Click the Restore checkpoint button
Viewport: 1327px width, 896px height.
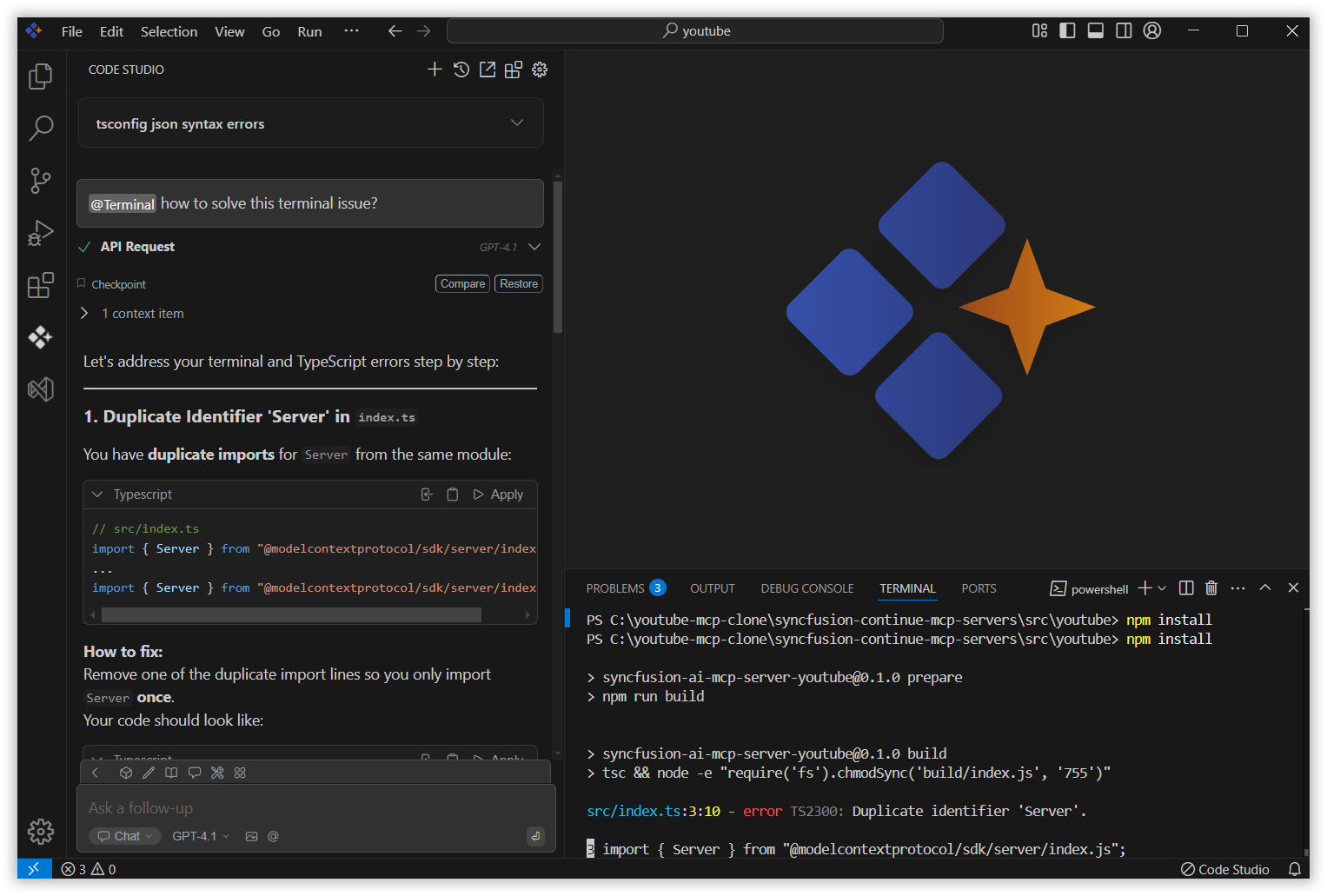pyautogui.click(x=519, y=284)
